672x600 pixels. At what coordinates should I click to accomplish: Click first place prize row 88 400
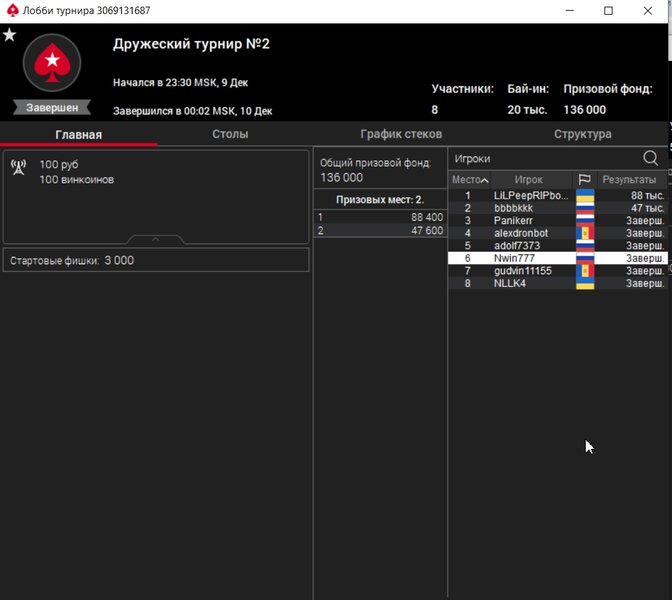[380, 217]
